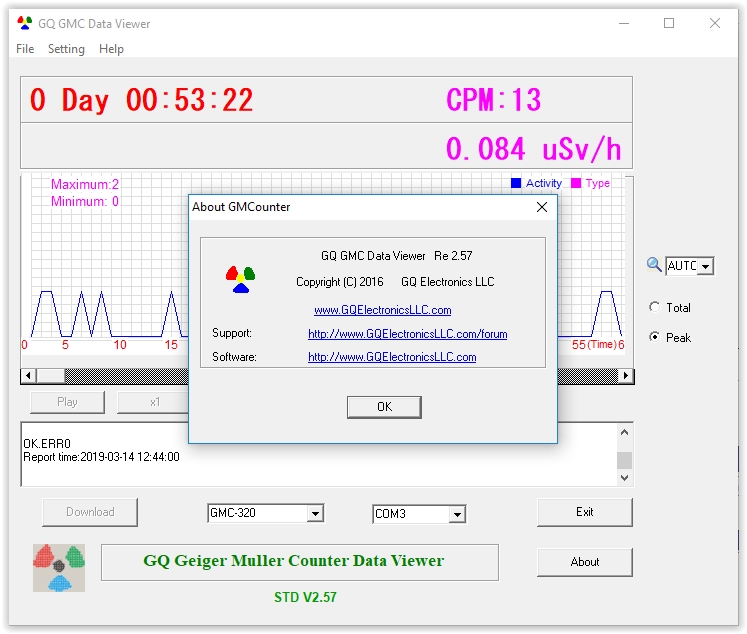Close the GQ GMC Data Viewer window
The width and height of the screenshot is (747, 634).
tap(715, 23)
